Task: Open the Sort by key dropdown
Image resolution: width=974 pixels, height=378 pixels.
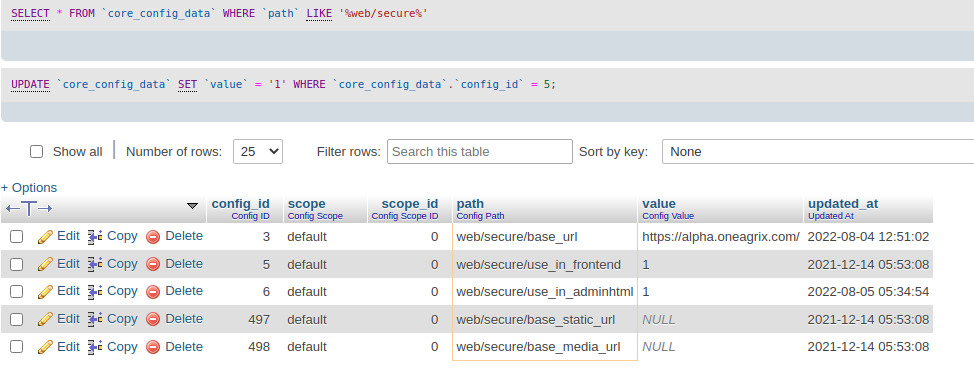Action: pyautogui.click(x=817, y=151)
